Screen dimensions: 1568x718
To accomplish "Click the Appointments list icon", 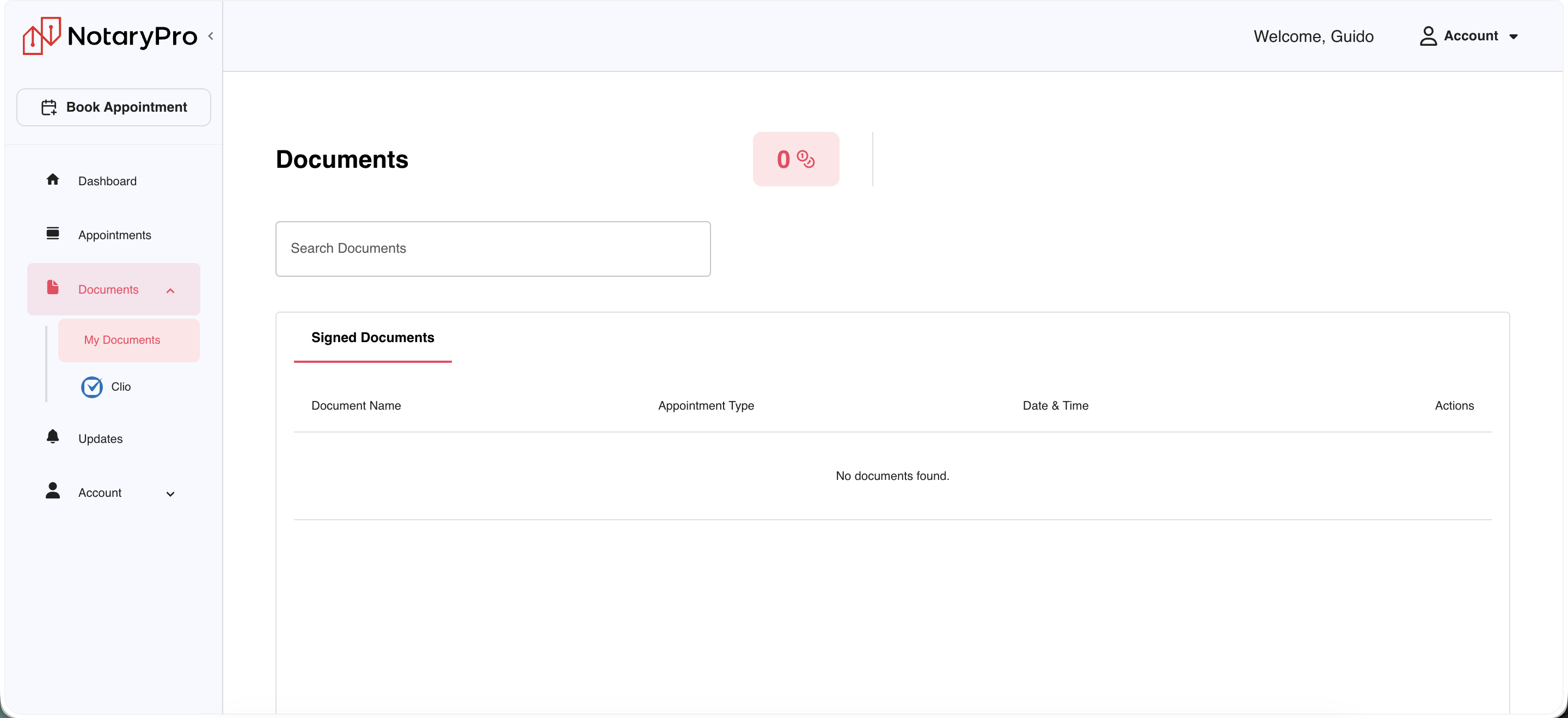I will click(x=53, y=233).
